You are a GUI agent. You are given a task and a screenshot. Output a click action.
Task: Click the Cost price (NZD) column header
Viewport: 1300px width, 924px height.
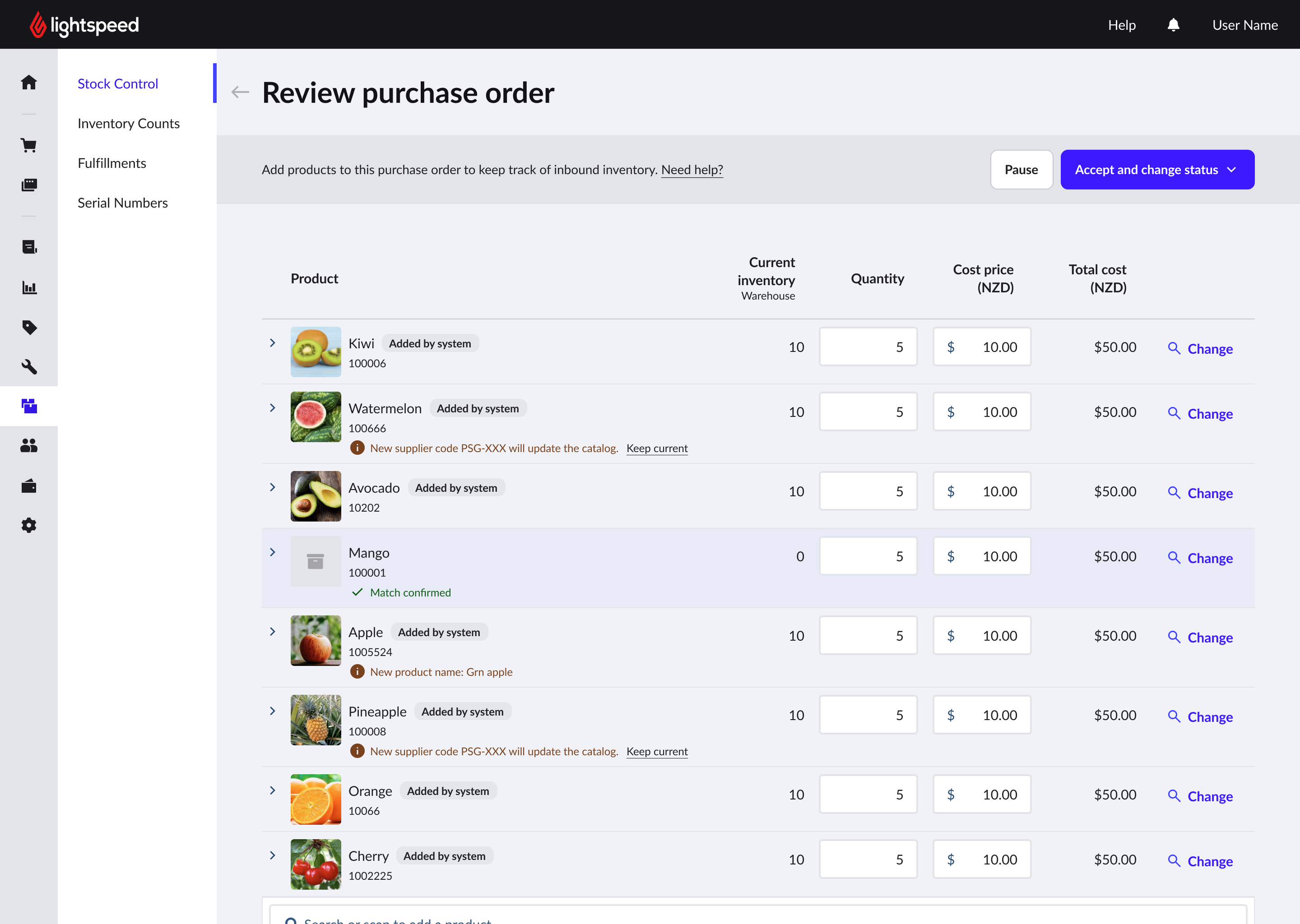point(983,278)
